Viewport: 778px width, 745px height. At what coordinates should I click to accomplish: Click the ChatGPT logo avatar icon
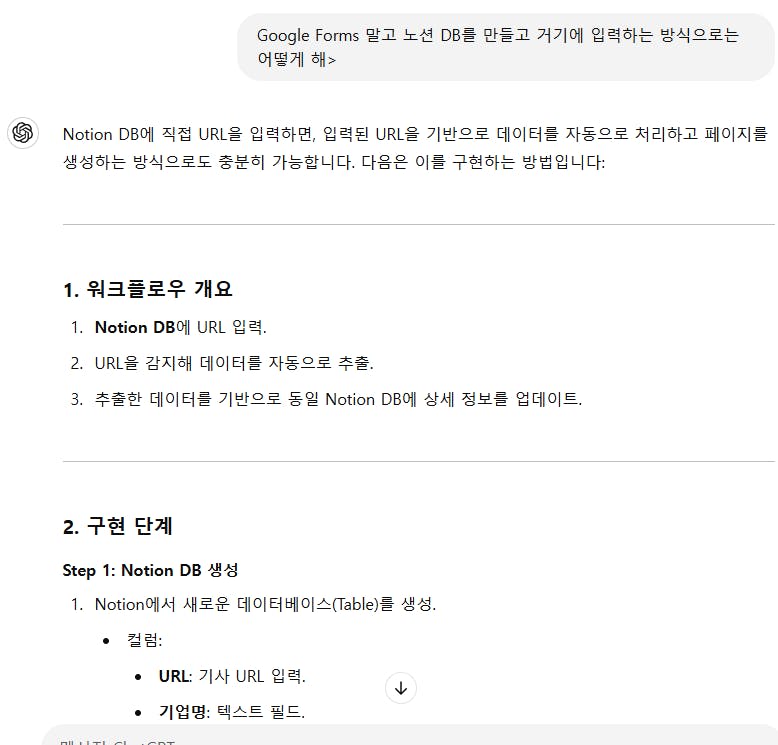point(23,133)
